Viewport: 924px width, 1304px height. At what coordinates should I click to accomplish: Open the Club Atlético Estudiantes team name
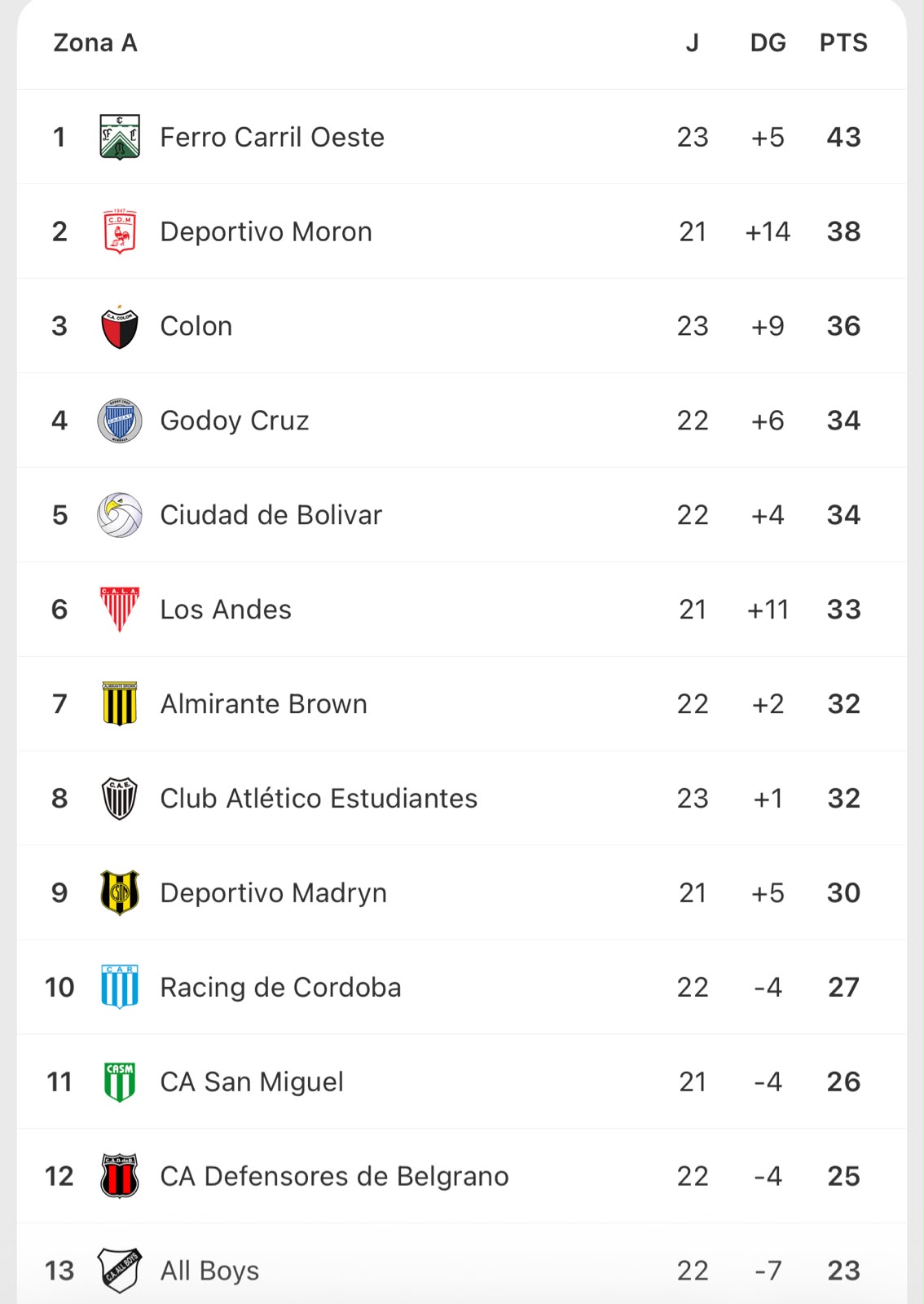coord(319,799)
